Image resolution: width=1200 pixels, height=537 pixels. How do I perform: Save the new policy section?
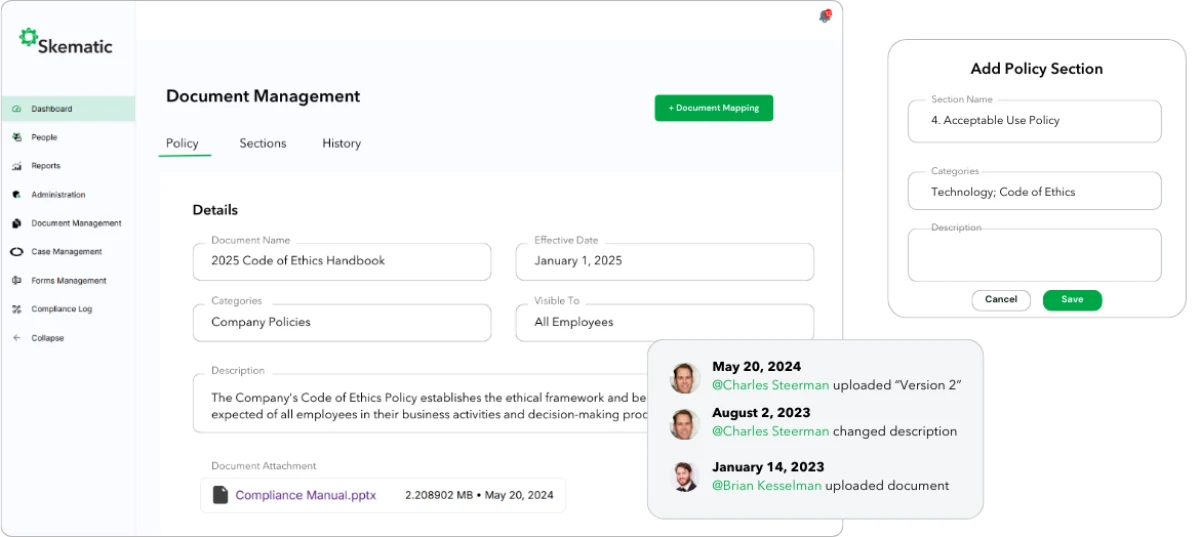tap(1071, 300)
